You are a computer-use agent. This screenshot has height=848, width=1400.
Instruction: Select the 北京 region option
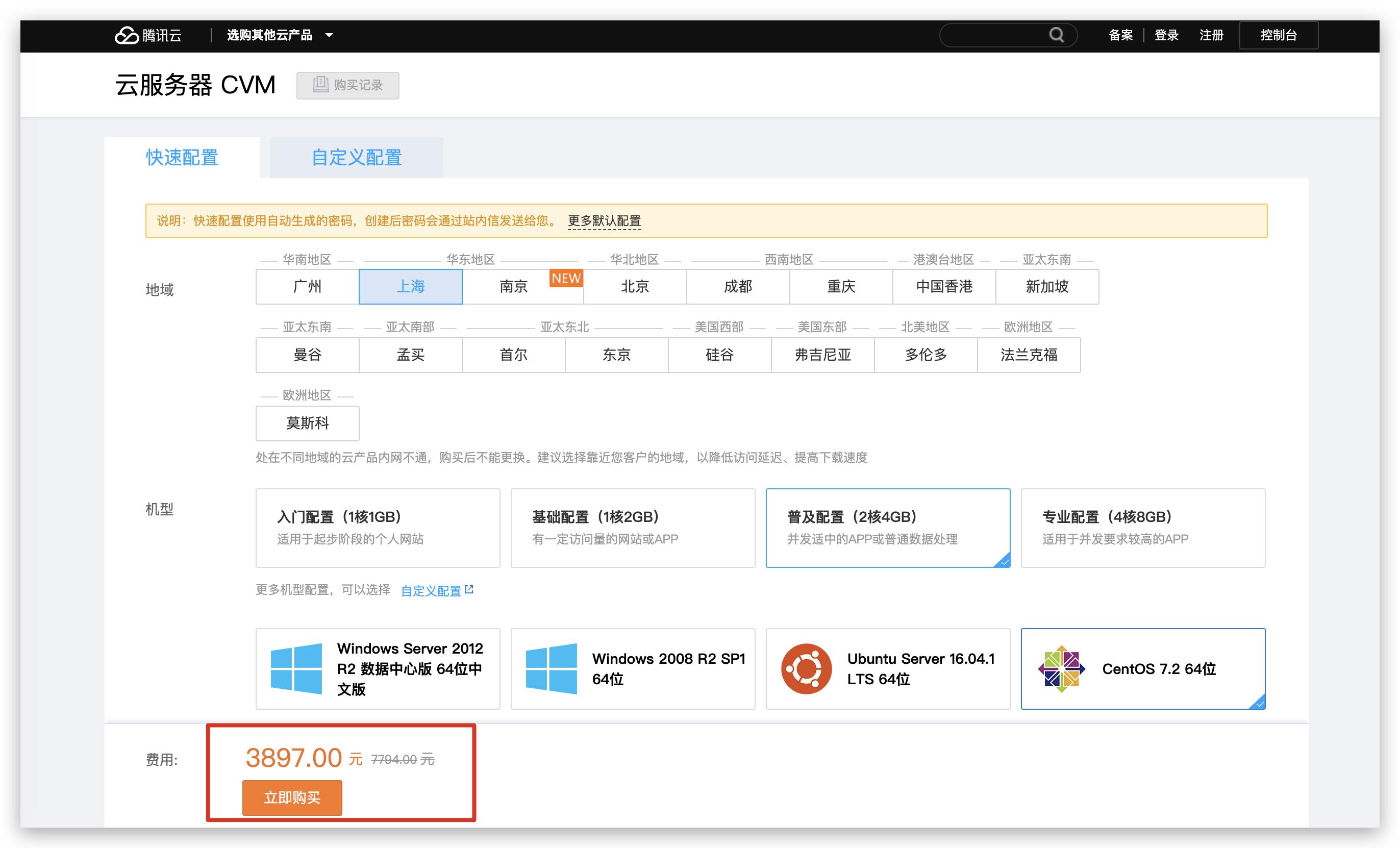(635, 286)
